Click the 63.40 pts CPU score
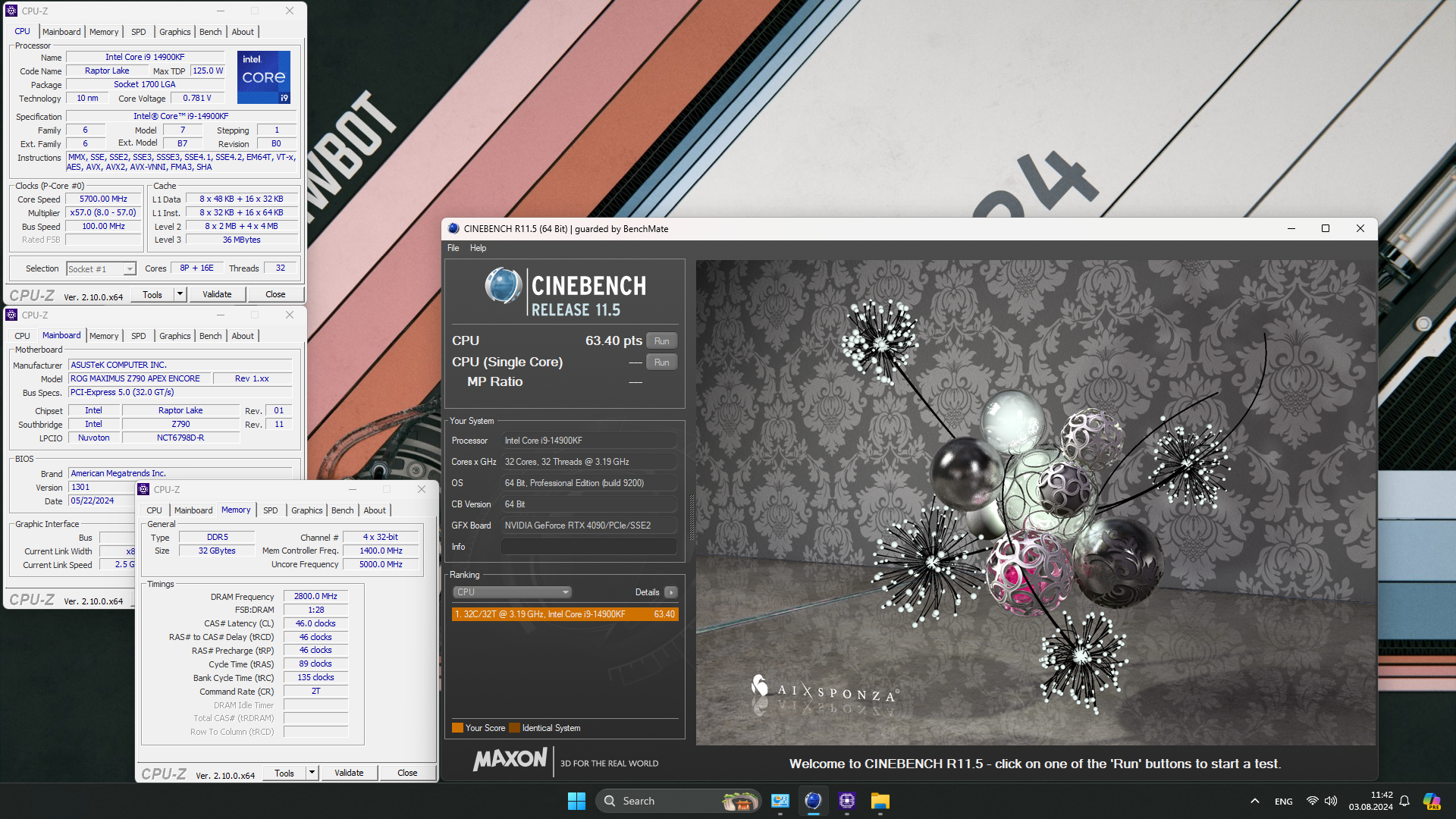The image size is (1456, 819). click(x=613, y=340)
